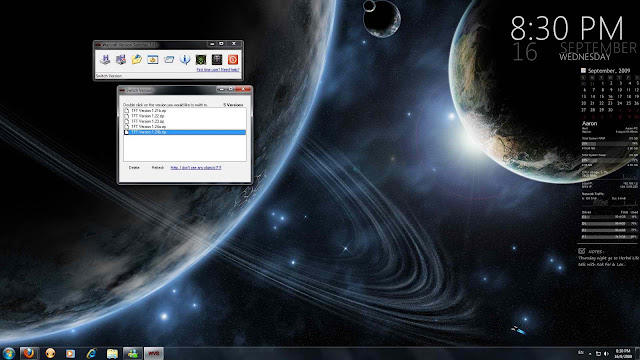640x360 pixels.
Task: Open the Windows Start orb
Action: coord(9,353)
